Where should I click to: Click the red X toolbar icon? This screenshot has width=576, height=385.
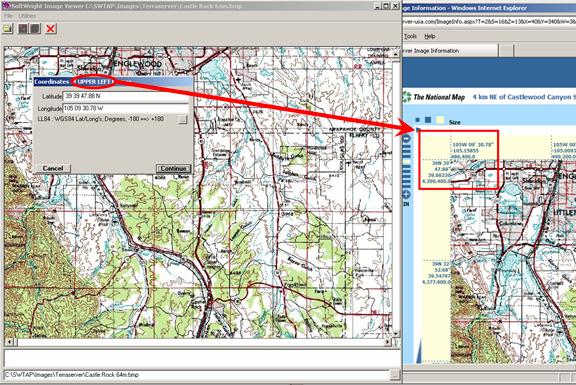[x=51, y=29]
